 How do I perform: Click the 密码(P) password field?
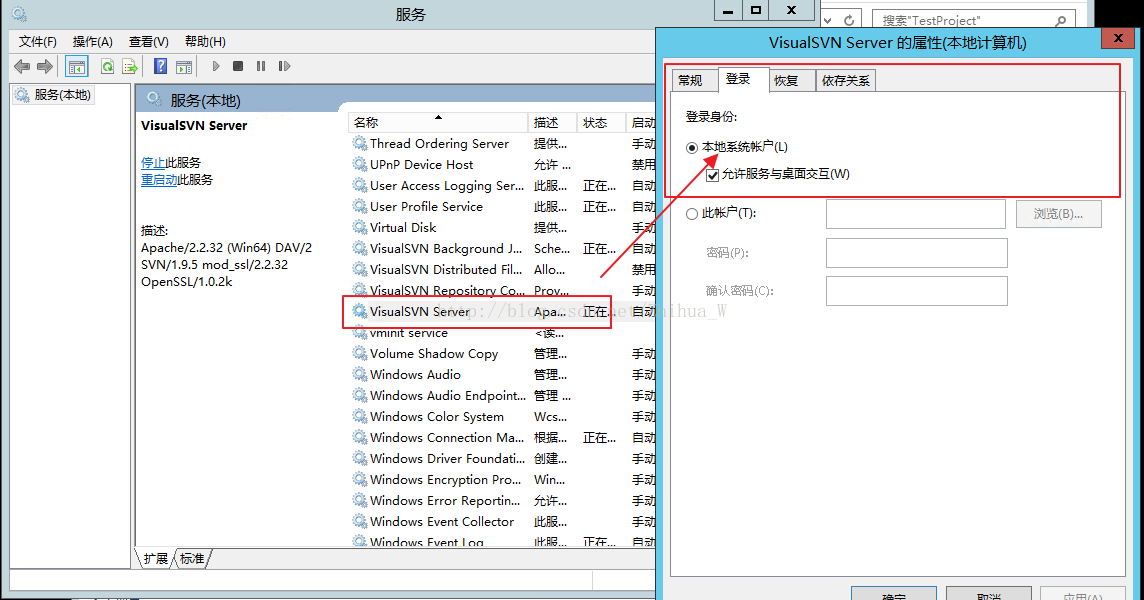(x=916, y=253)
